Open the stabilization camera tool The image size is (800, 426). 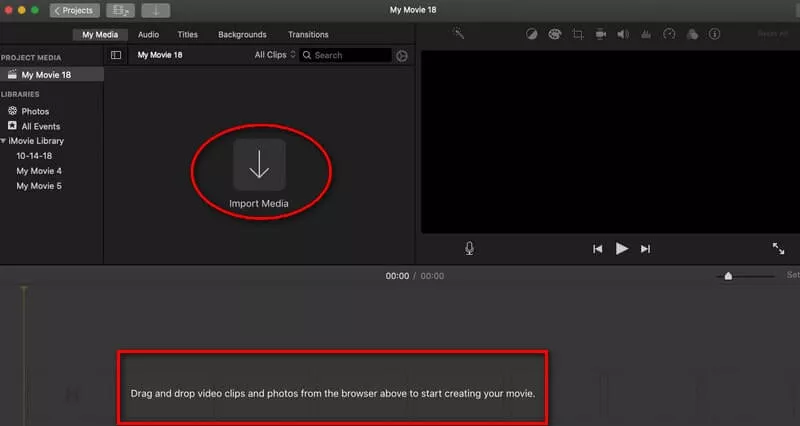click(x=601, y=34)
